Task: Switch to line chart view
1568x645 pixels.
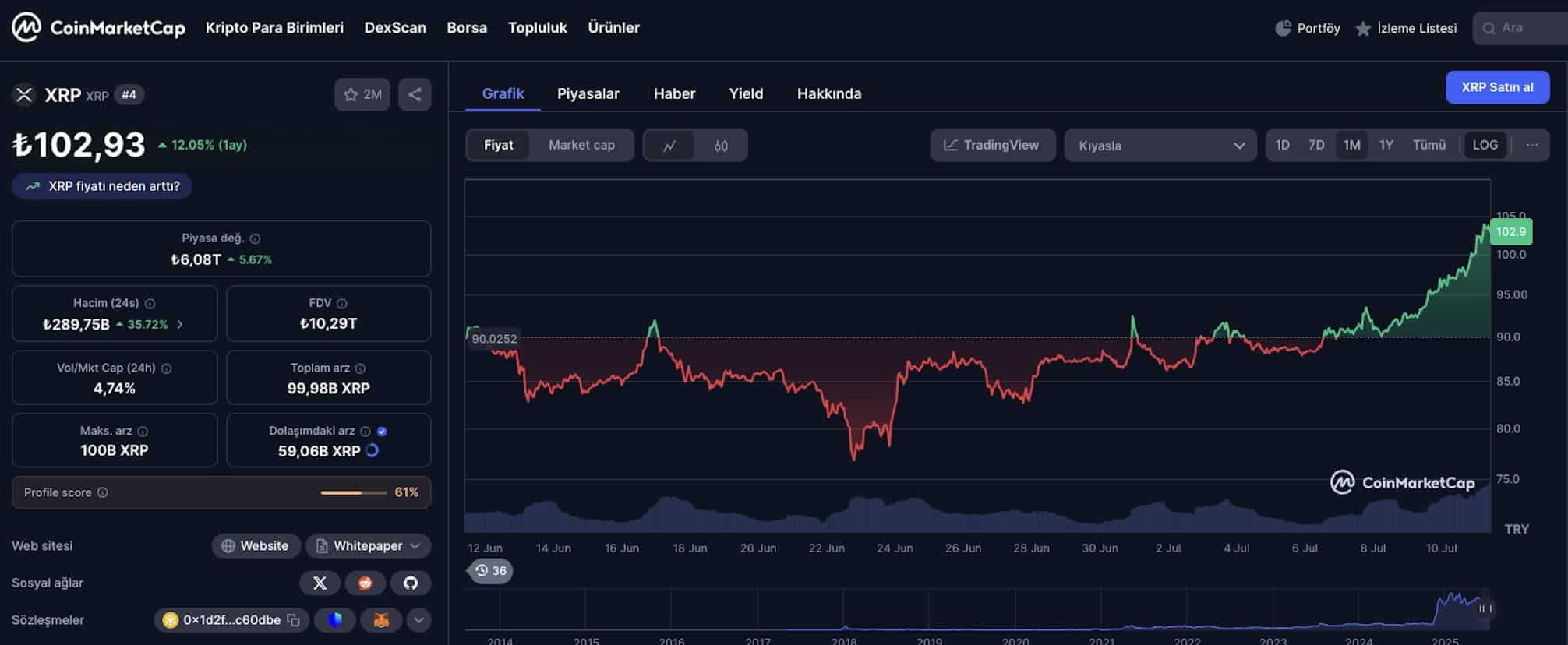Action: click(x=669, y=146)
